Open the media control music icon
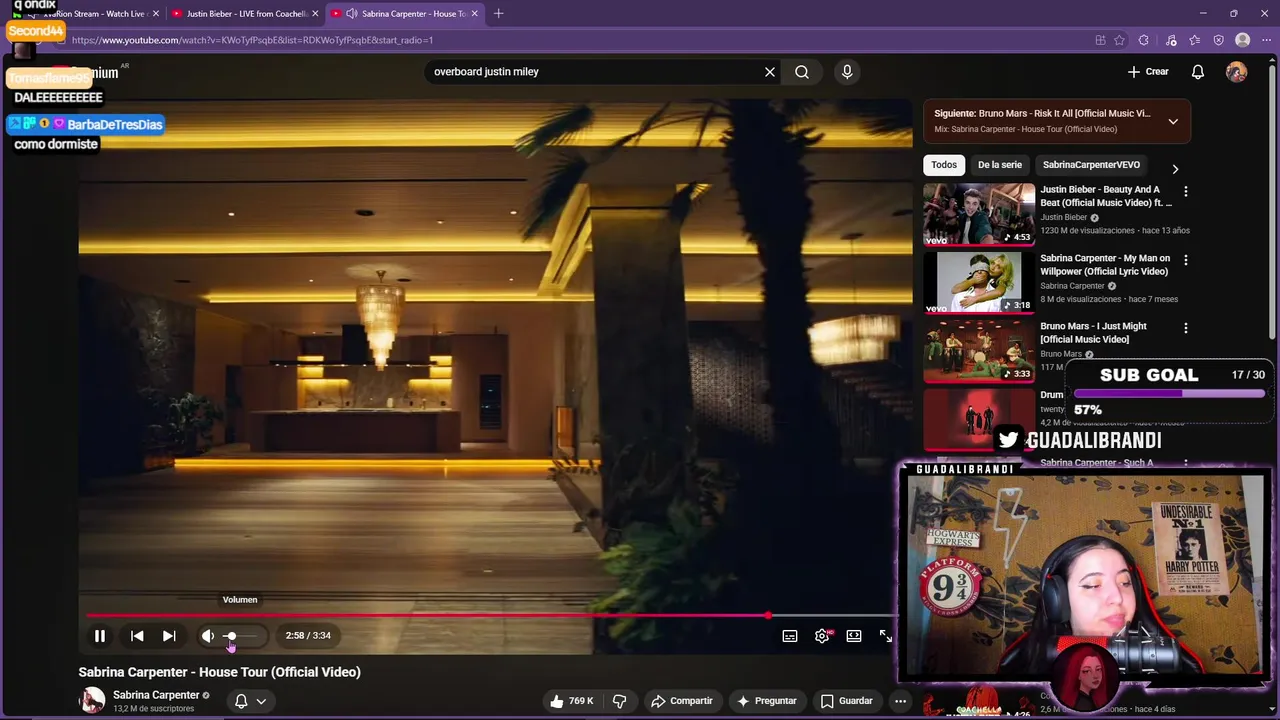This screenshot has height=720, width=1280. [1171, 40]
